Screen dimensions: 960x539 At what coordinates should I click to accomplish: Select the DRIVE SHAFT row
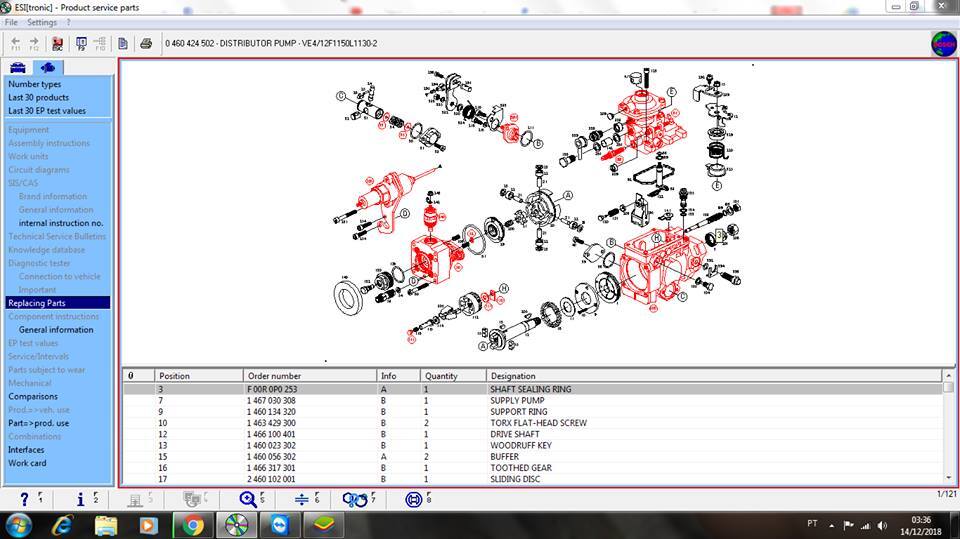pos(532,434)
